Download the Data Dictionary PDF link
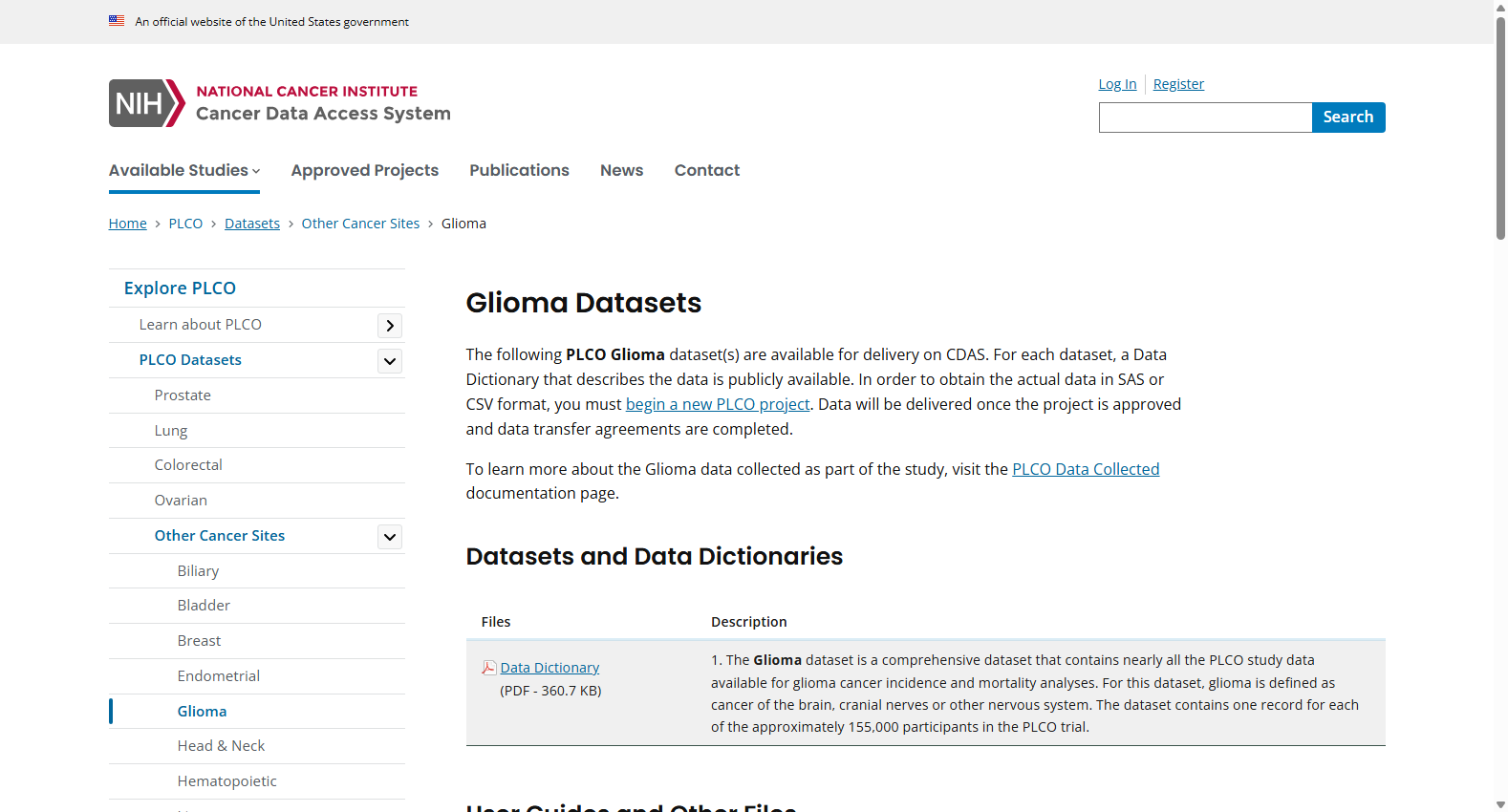The image size is (1508, 812). click(549, 668)
